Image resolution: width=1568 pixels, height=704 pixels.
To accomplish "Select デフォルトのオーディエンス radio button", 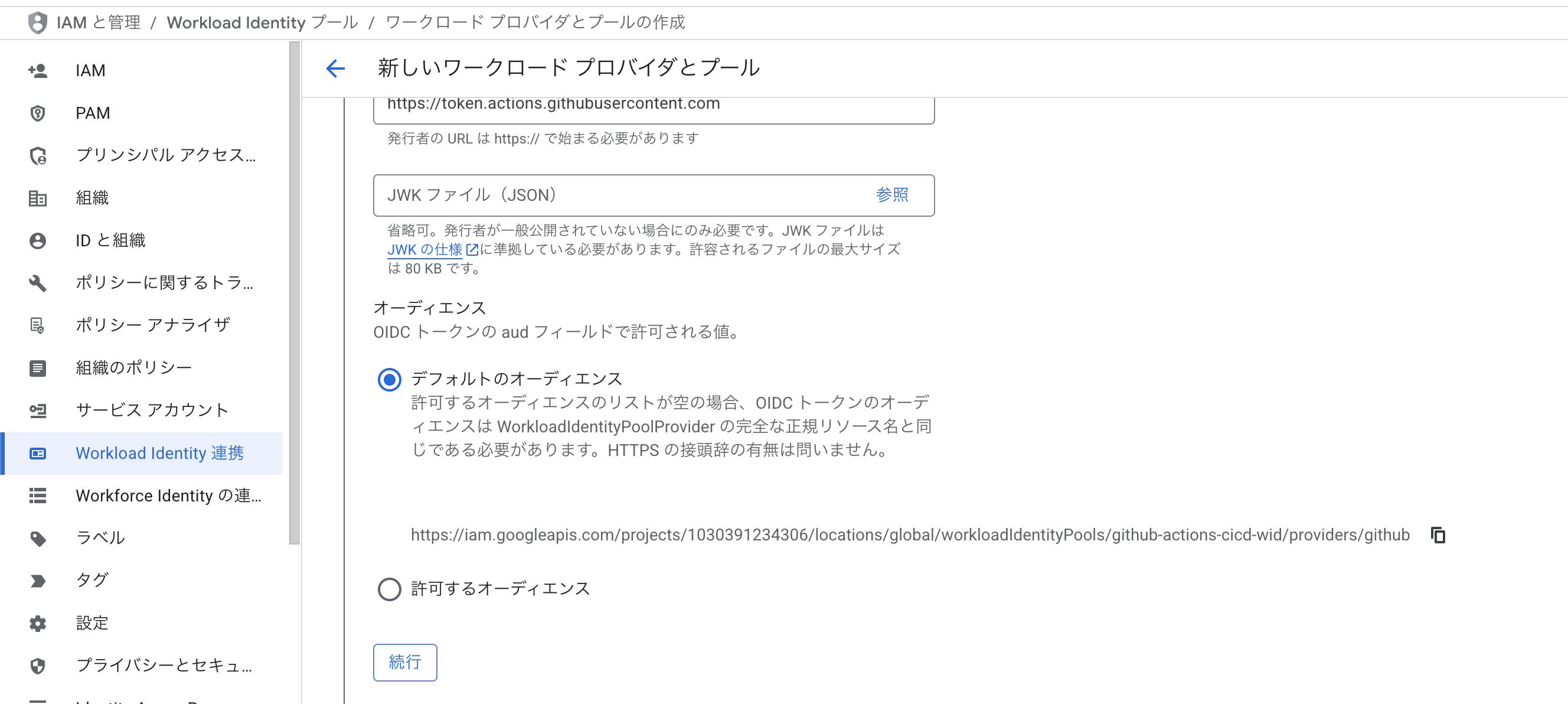I will tap(390, 379).
